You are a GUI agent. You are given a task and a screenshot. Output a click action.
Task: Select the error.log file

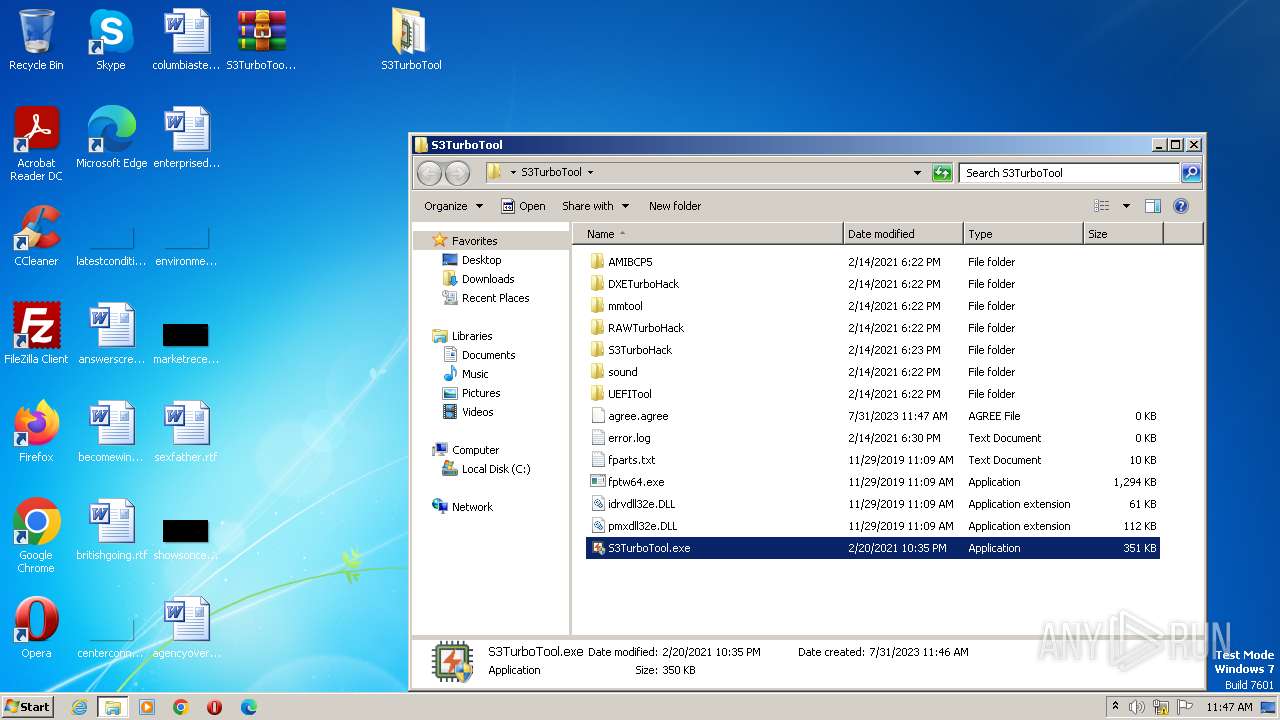(x=872, y=438)
